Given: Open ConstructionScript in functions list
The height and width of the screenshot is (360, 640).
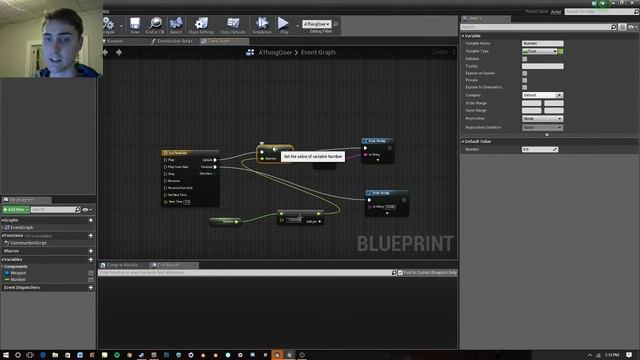Looking at the screenshot, I should (x=28, y=243).
